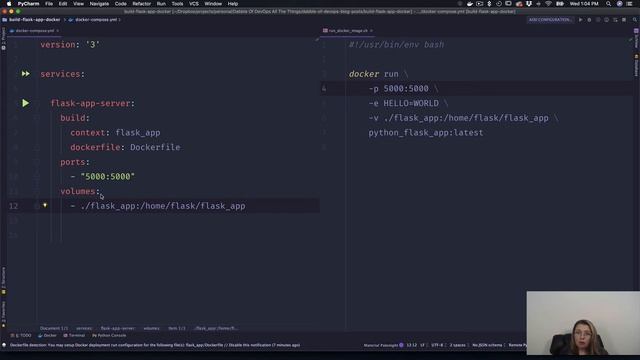Open the Edit menu
Viewport: 640px width, 360px height.
point(63,4)
